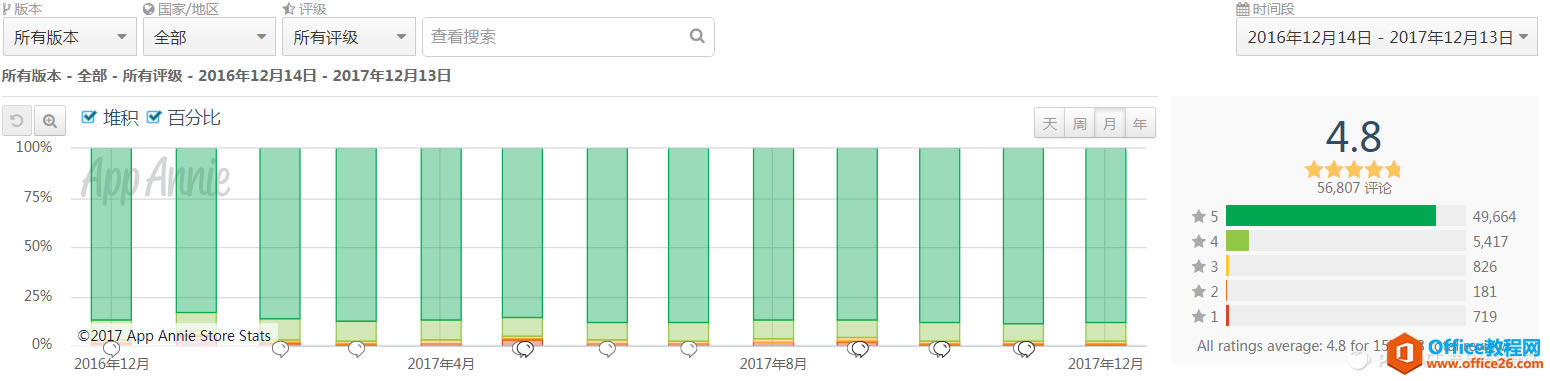Uncheck the 堆积 checkbox
This screenshot has height=381, width=1550.
88,117
